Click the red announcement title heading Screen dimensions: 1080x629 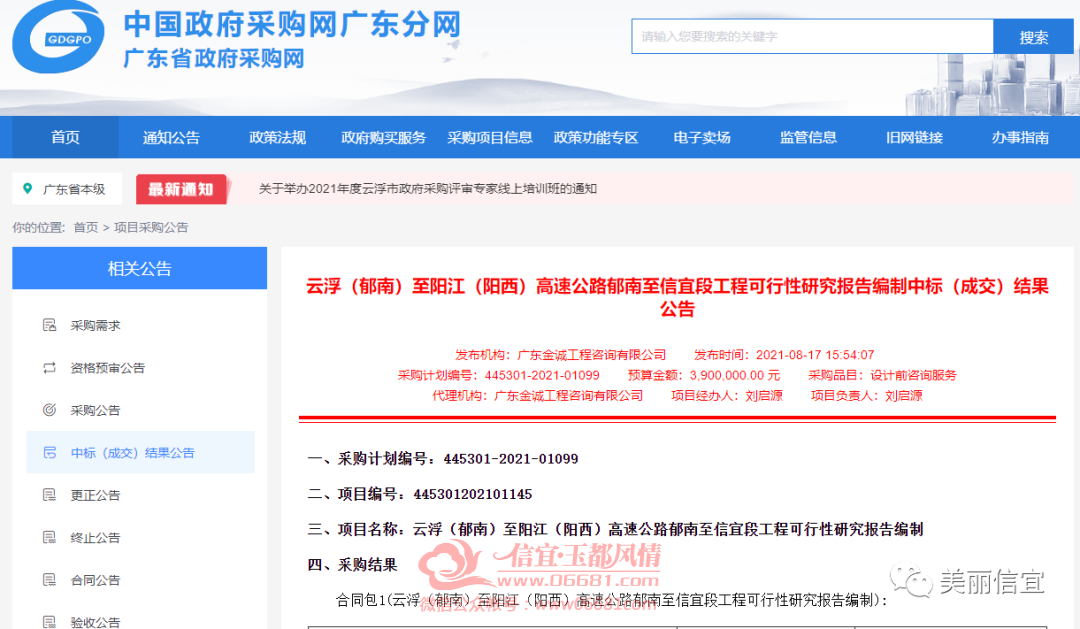[677, 297]
